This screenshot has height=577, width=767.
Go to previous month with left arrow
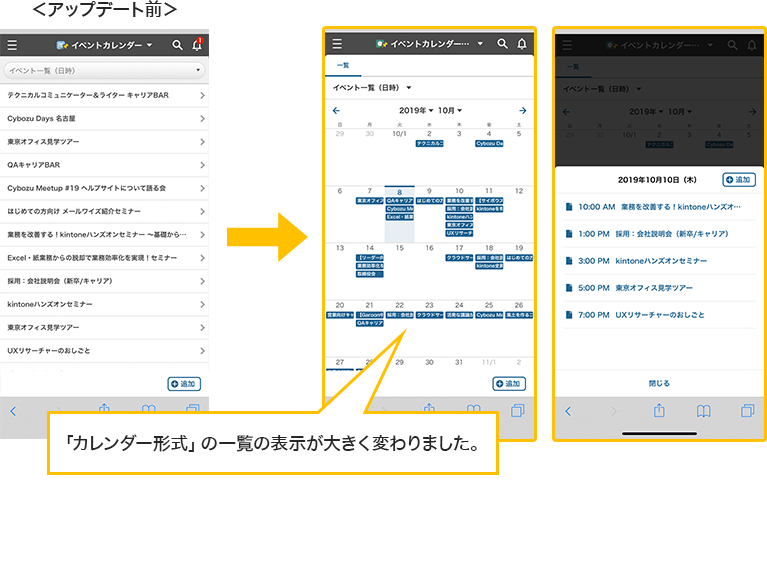pos(336,111)
